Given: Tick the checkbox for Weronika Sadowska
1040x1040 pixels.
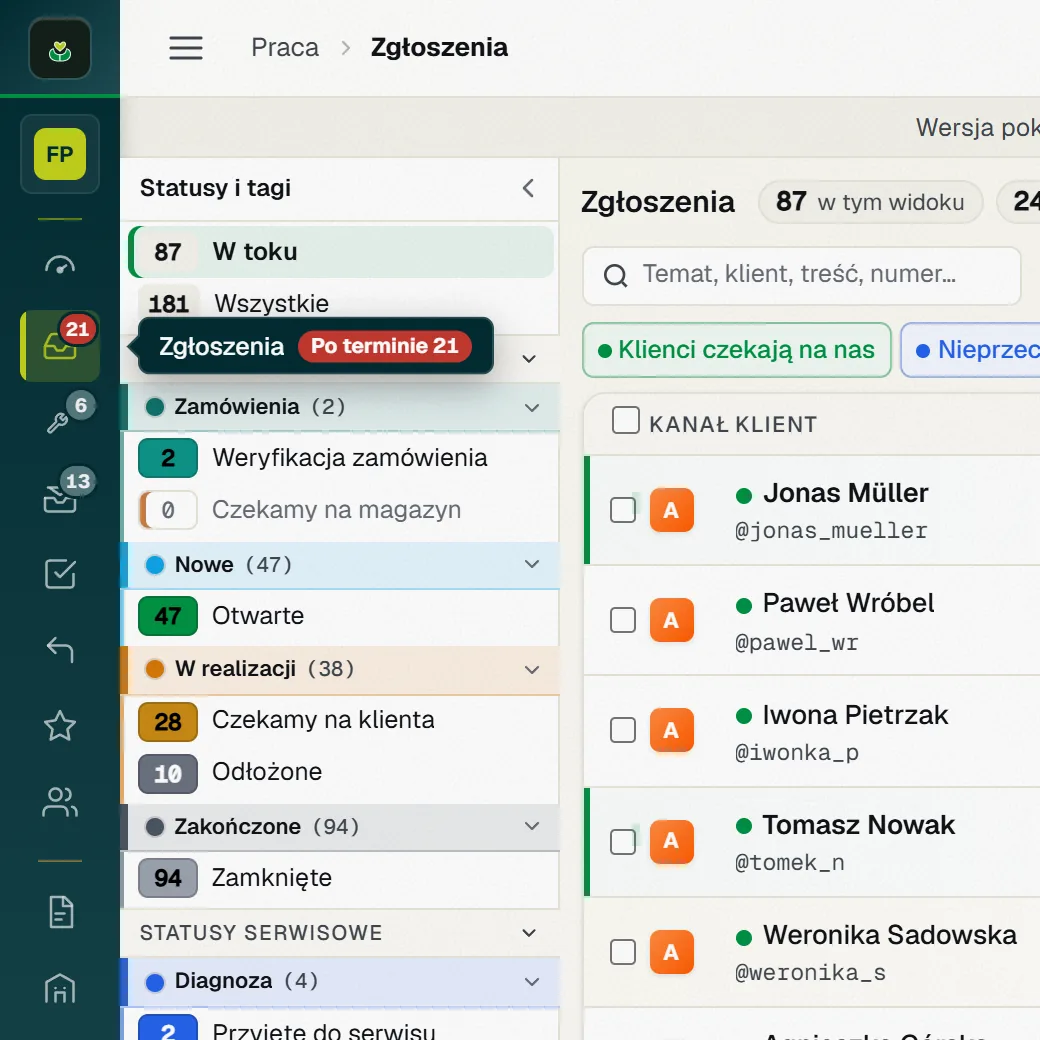Looking at the screenshot, I should (x=623, y=951).
